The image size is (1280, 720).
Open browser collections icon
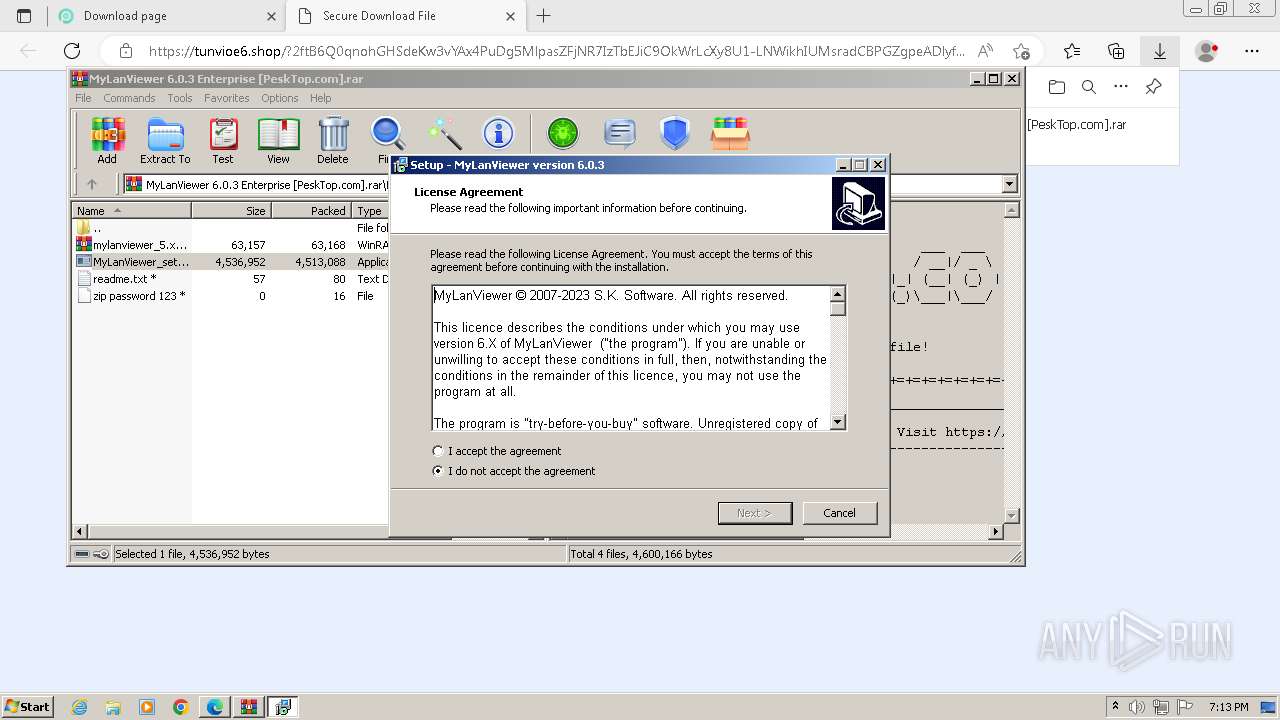point(1116,51)
